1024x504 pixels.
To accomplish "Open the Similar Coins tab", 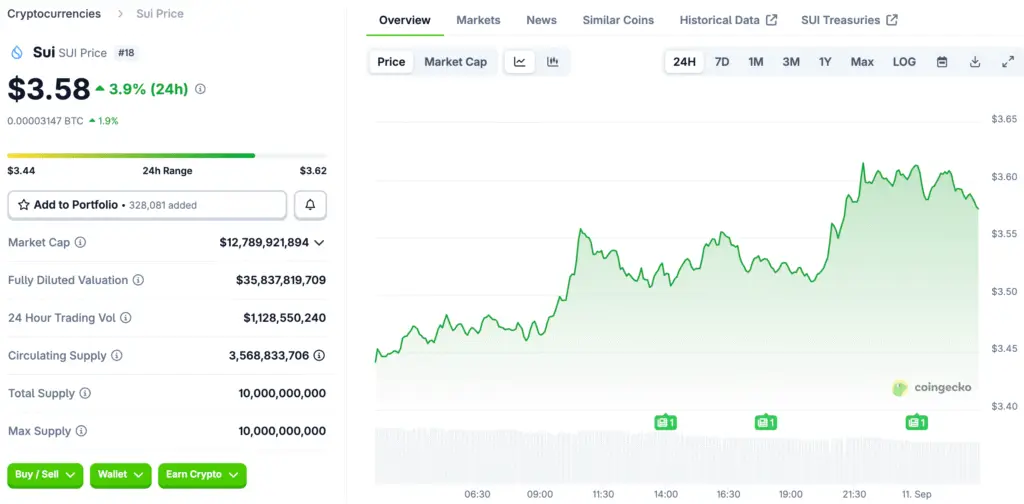I will point(618,20).
